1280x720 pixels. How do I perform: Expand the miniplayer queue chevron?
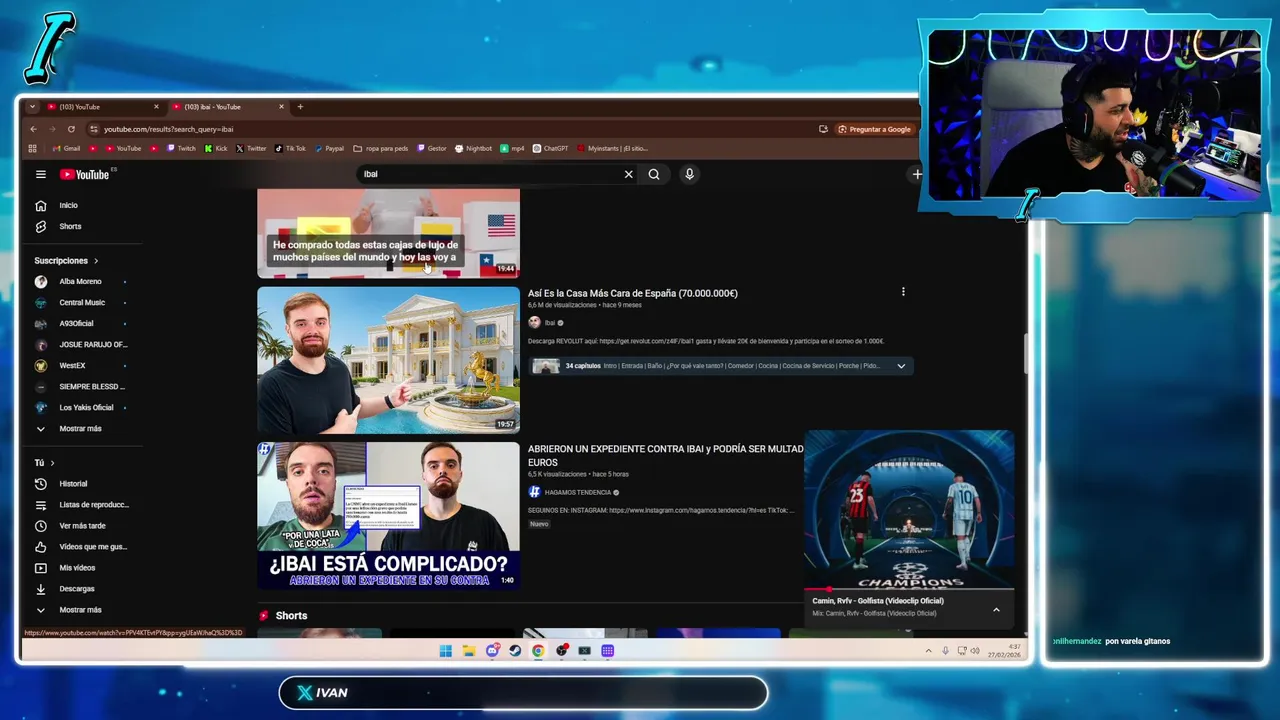996,609
